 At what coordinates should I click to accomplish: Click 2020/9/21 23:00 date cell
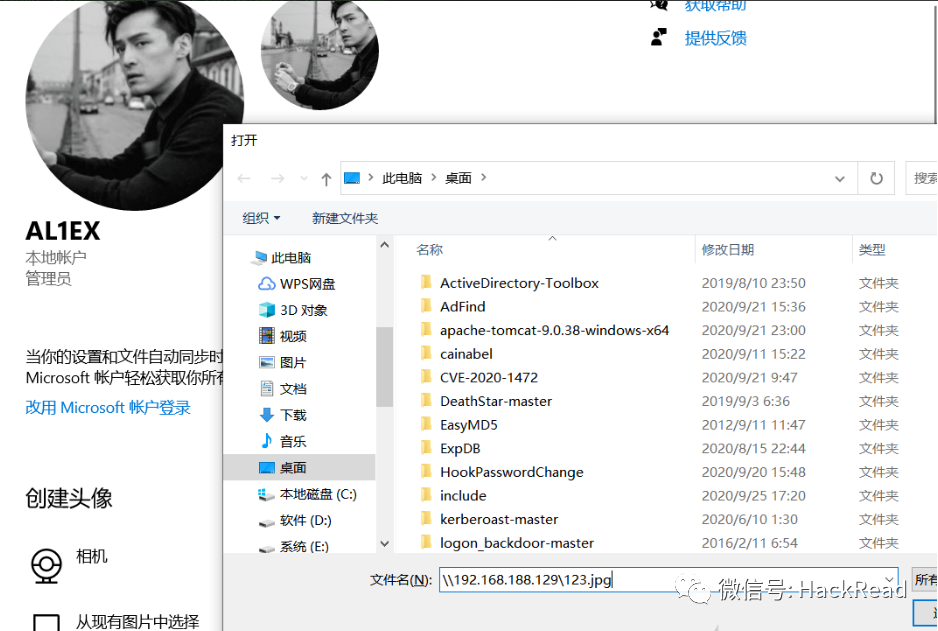point(754,330)
